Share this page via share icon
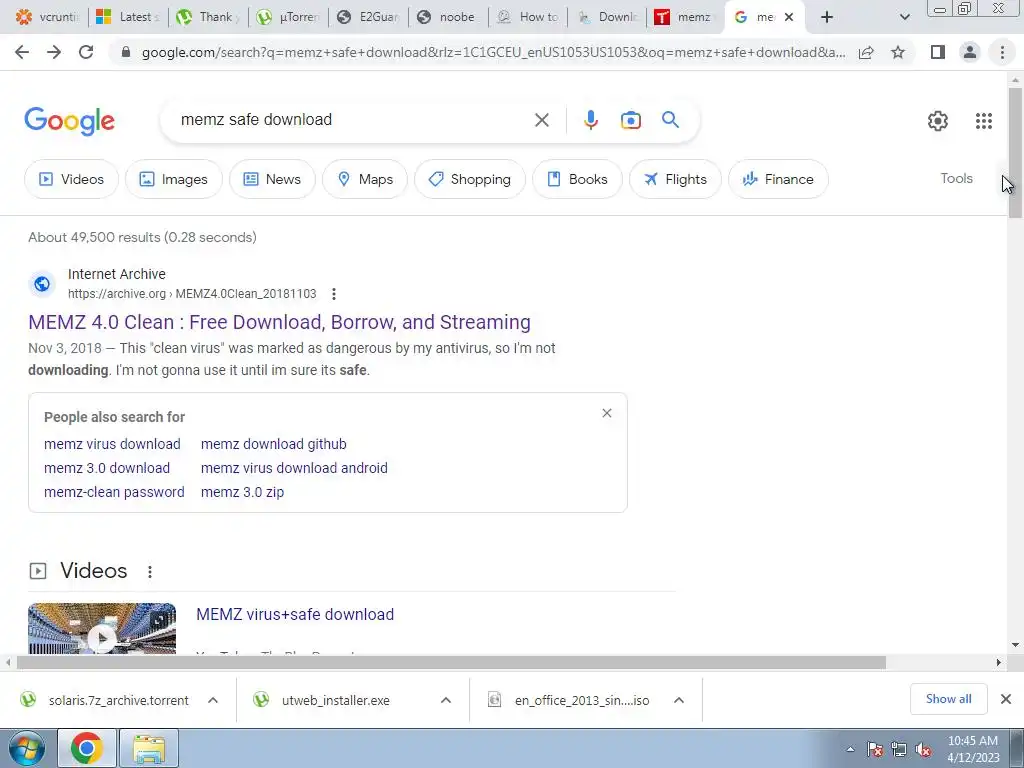 coord(866,52)
